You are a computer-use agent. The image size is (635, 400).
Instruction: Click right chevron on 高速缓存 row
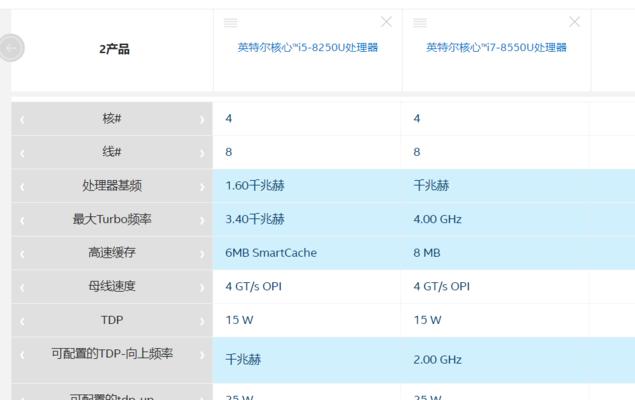202,254
